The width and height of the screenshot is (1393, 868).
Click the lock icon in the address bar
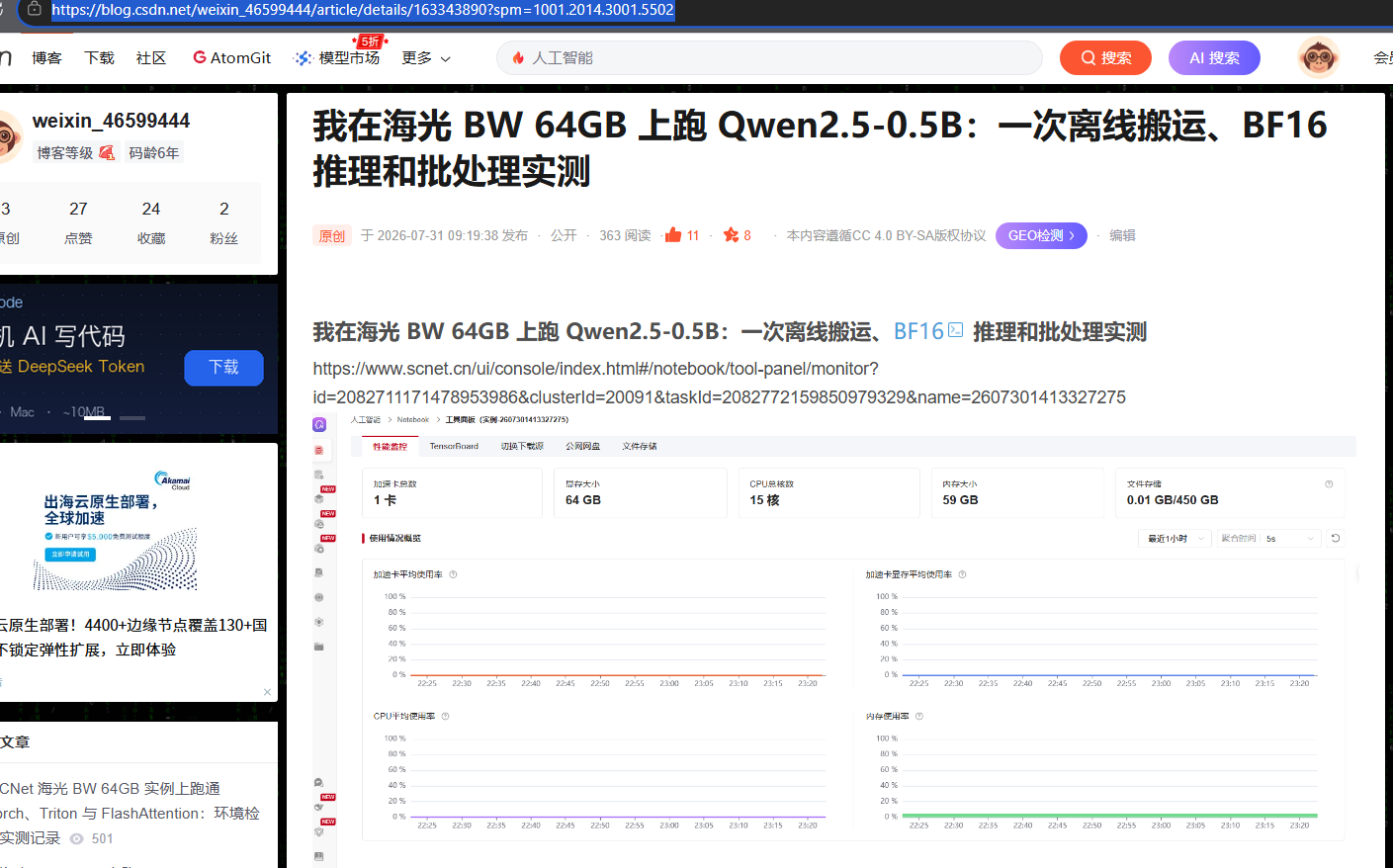tap(35, 9)
